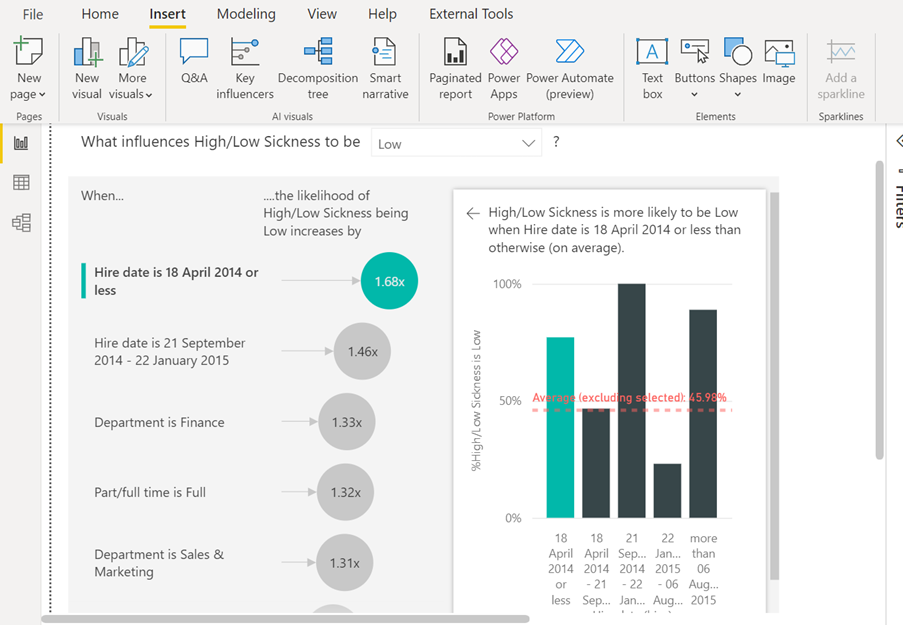
Task: Select the 1.46x influencer bubble
Action: (x=362, y=351)
